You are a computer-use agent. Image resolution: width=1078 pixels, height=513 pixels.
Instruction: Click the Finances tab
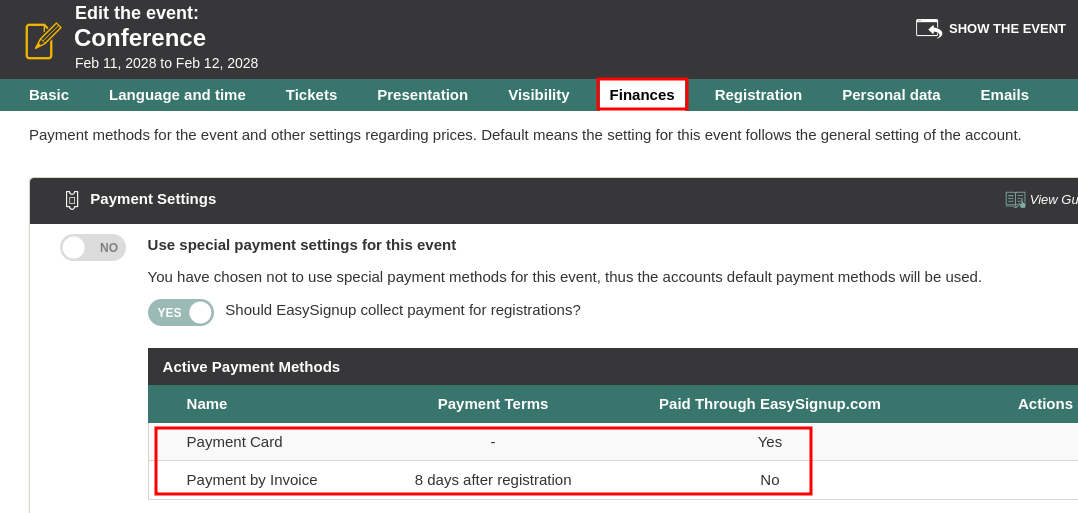[x=642, y=95]
